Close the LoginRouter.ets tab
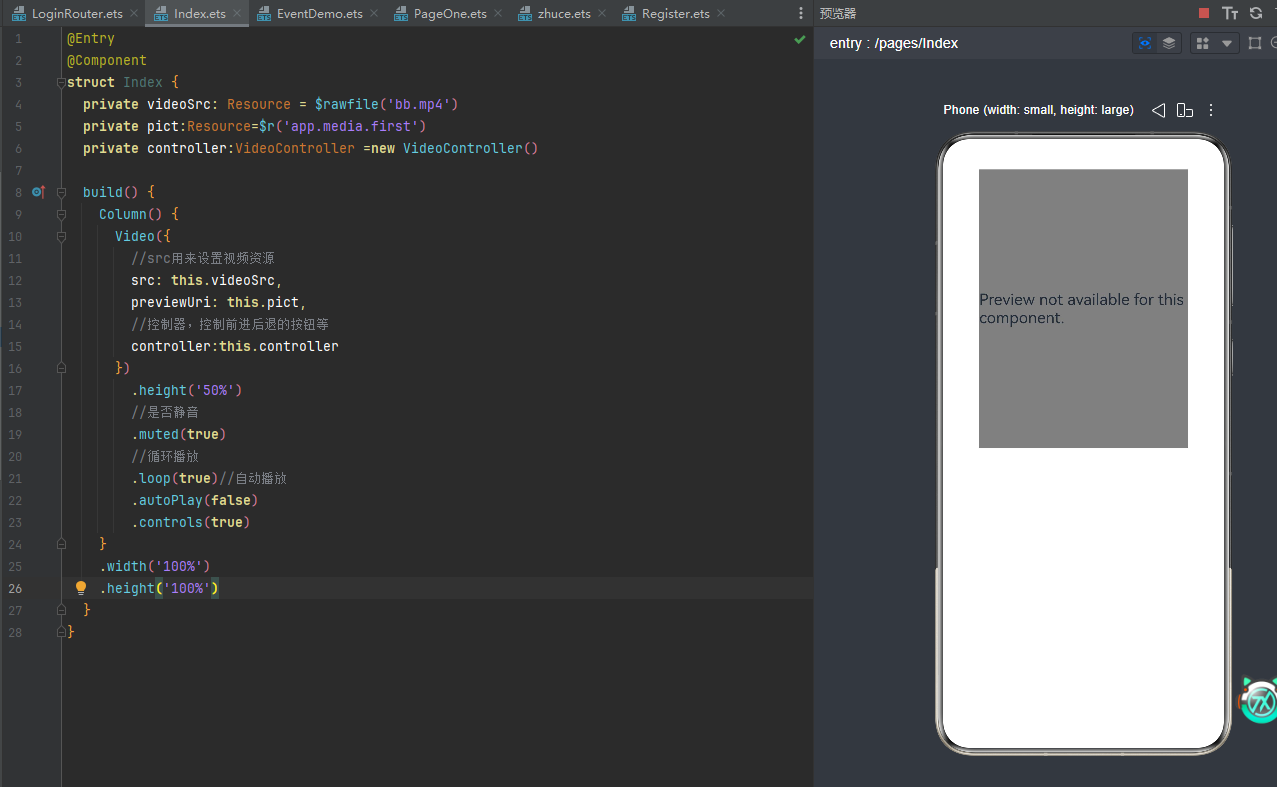This screenshot has width=1277, height=787. (x=134, y=14)
